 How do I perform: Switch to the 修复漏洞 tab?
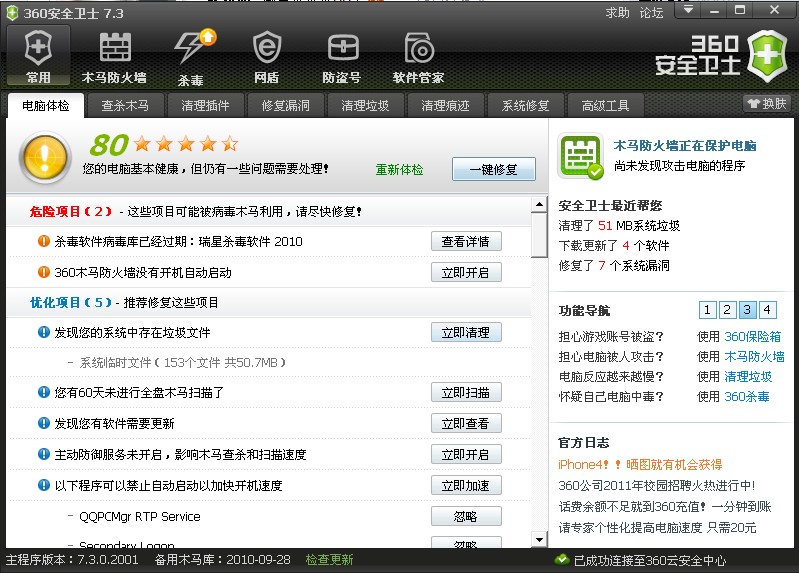click(285, 106)
